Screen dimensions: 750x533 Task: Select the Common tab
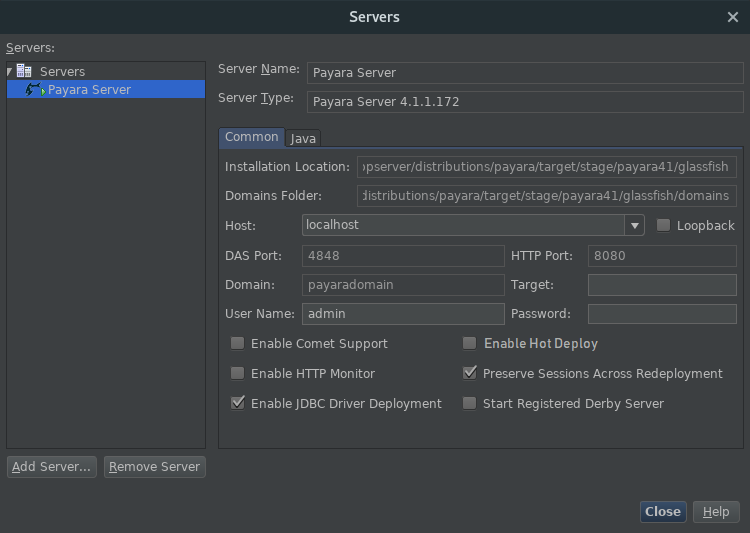pyautogui.click(x=252, y=138)
